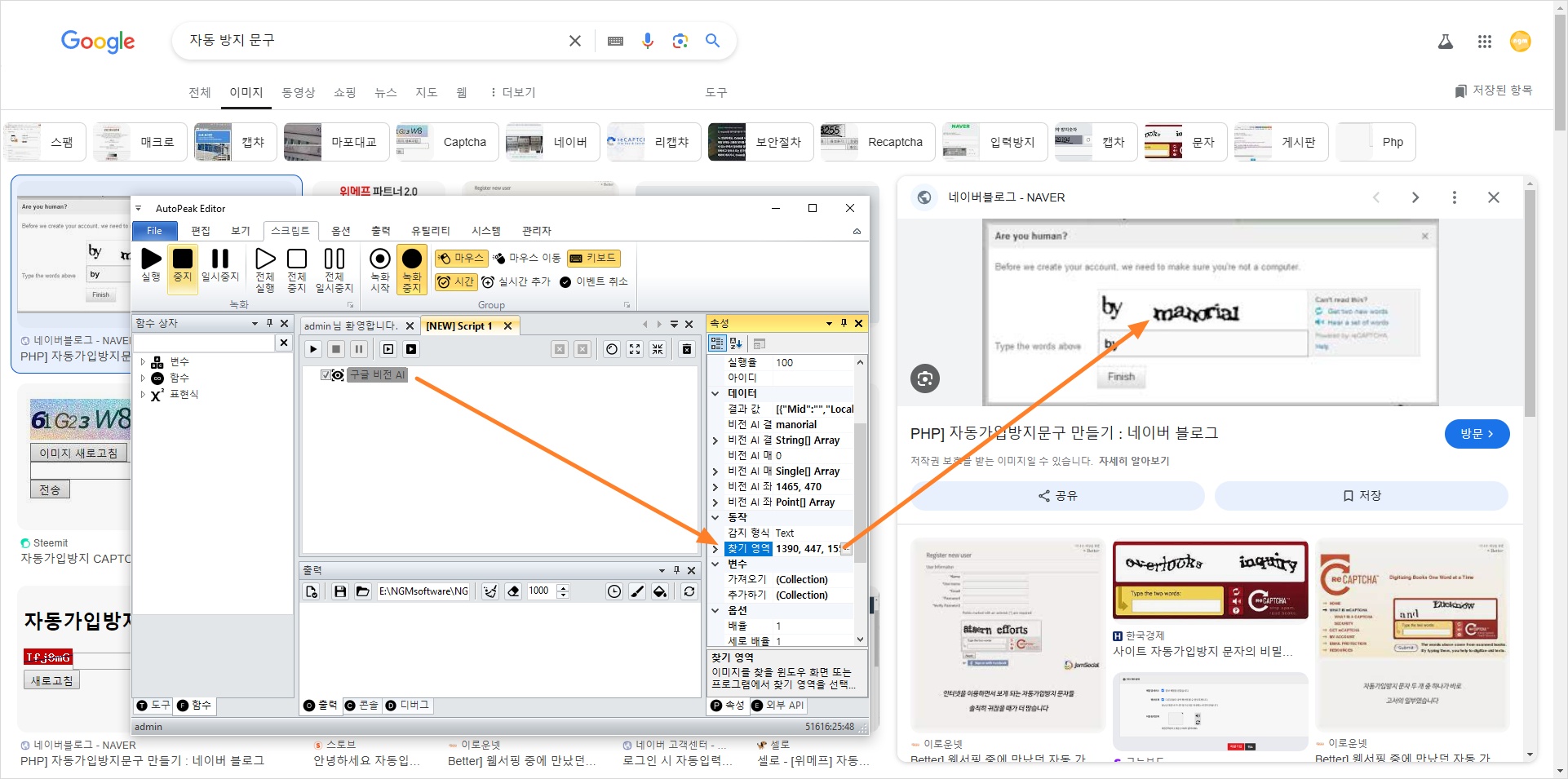Switch to the 관리자 ribbon tab

[x=537, y=231]
